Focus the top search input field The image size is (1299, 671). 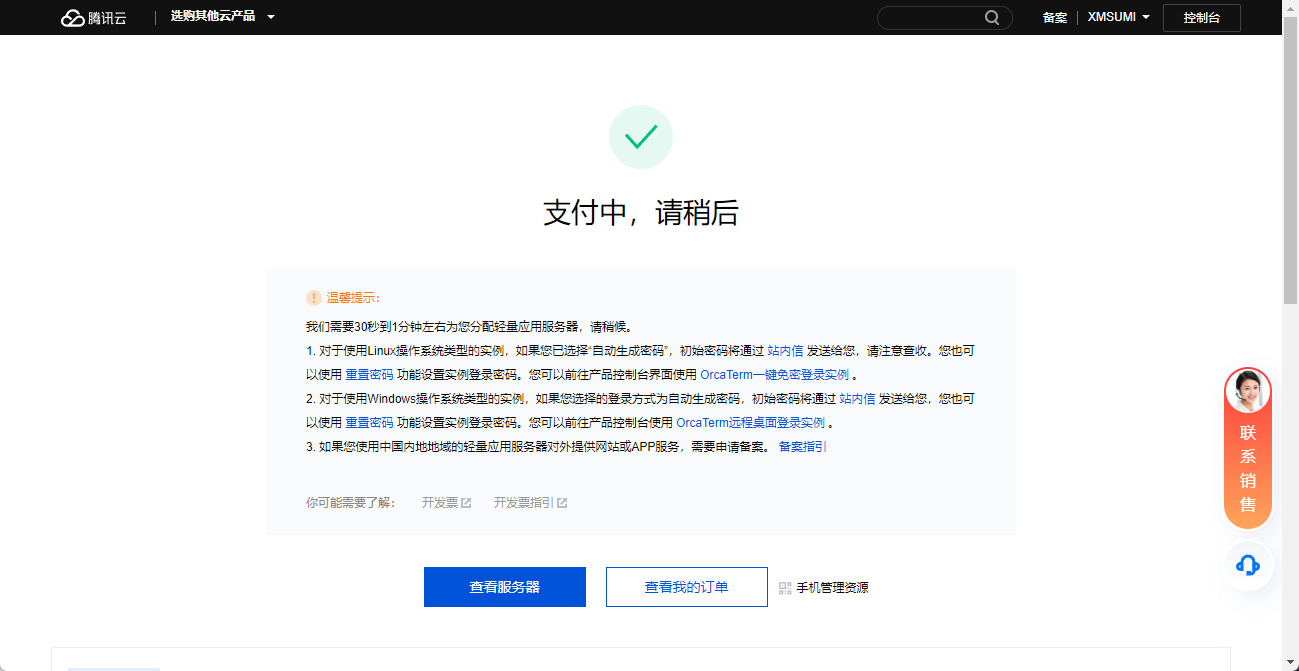pos(930,18)
